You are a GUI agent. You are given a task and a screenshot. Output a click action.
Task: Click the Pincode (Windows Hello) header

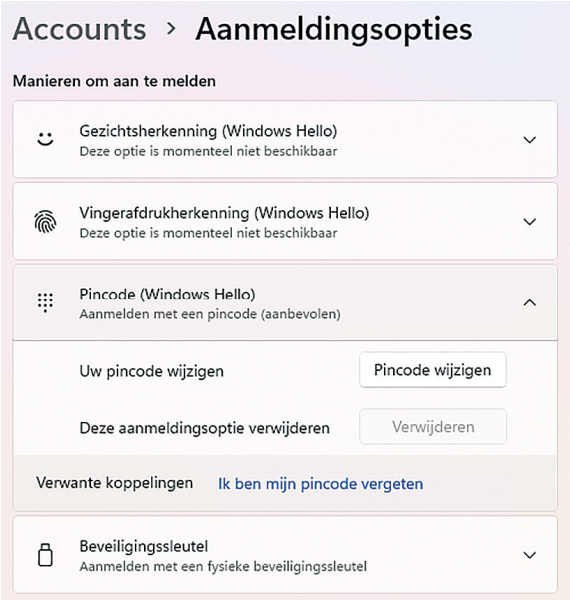[285, 303]
